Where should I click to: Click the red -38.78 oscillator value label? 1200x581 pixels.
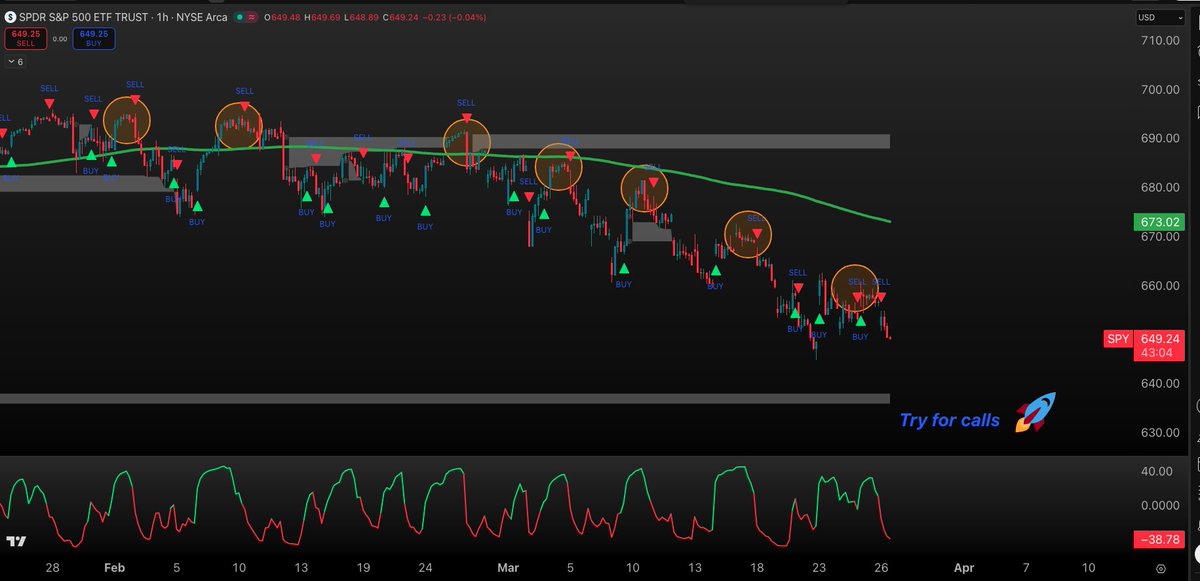point(1160,540)
